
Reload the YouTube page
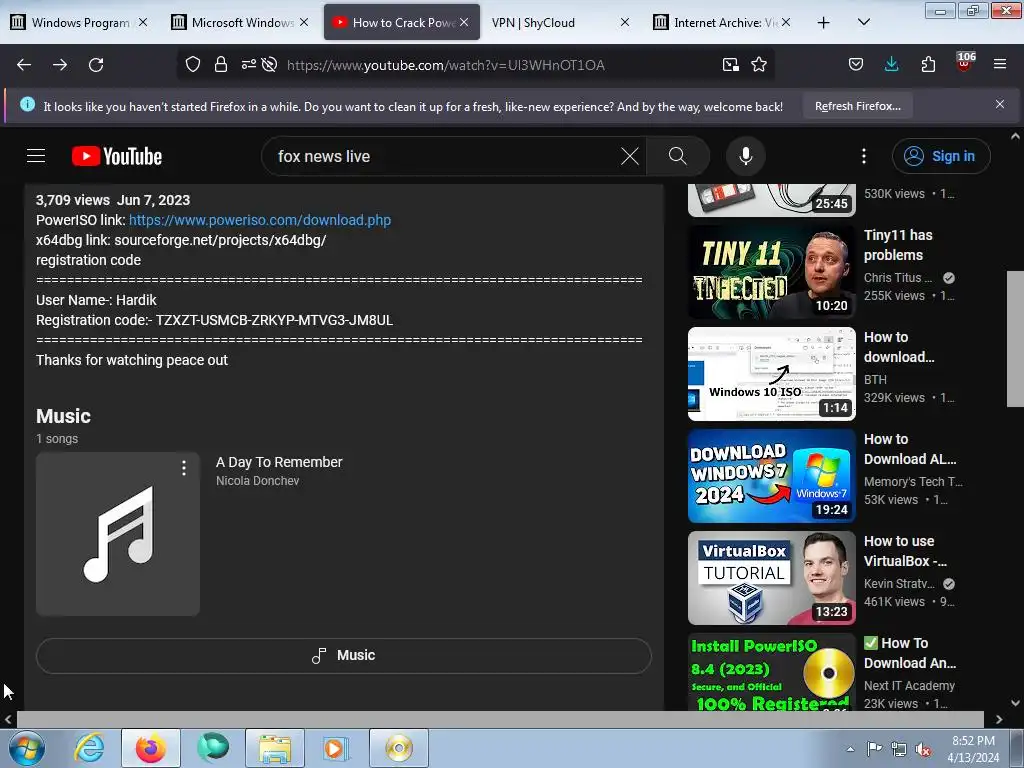96,65
